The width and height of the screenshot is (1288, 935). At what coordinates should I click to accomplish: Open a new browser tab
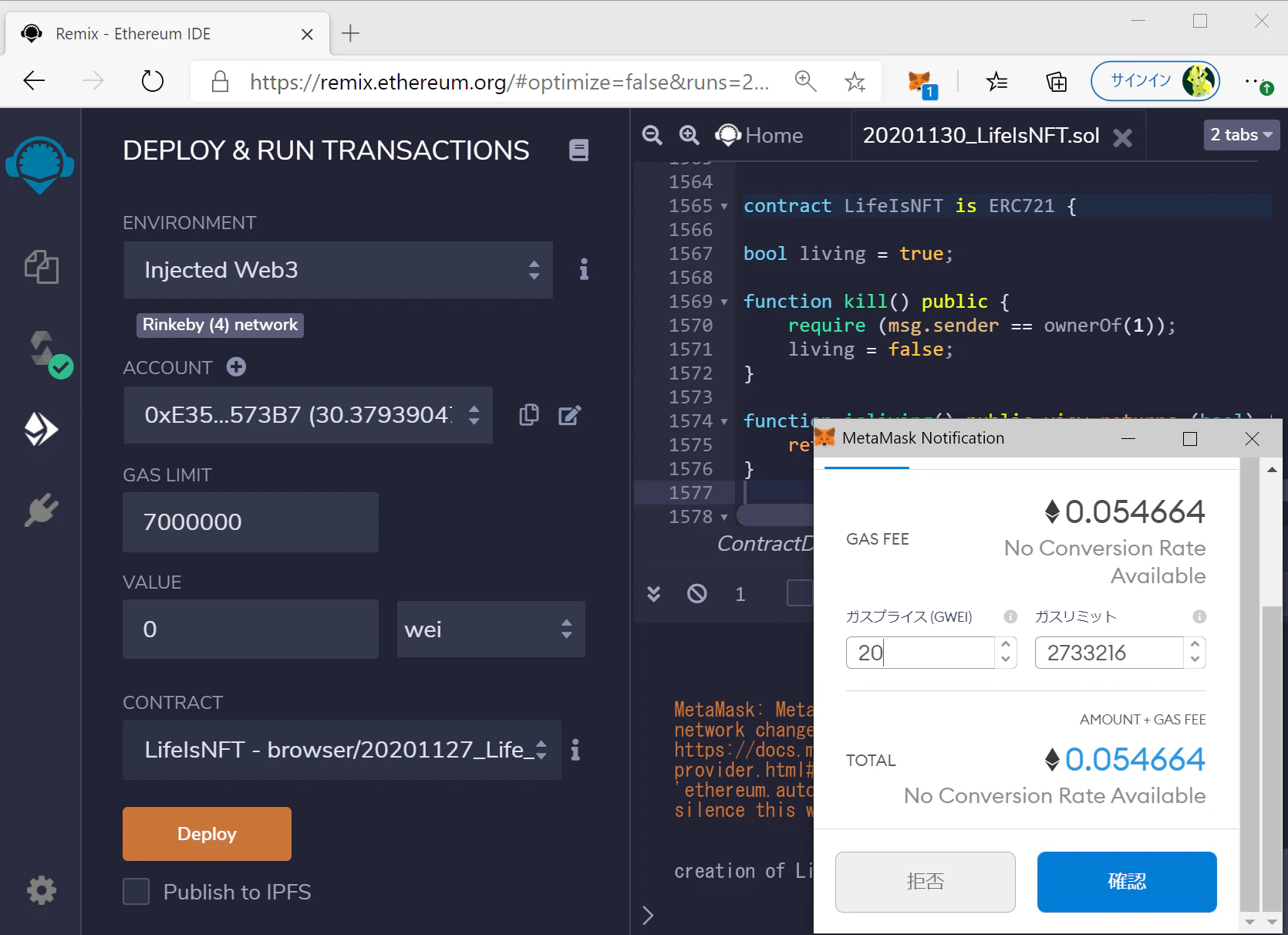350,33
